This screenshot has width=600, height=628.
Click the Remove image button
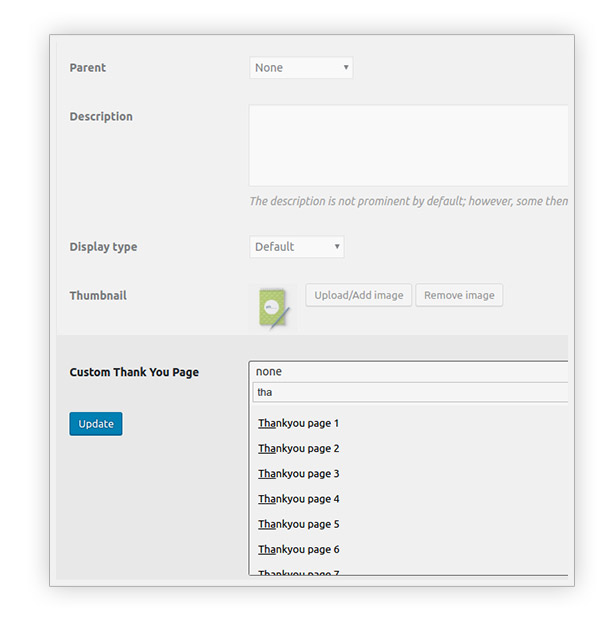[459, 295]
